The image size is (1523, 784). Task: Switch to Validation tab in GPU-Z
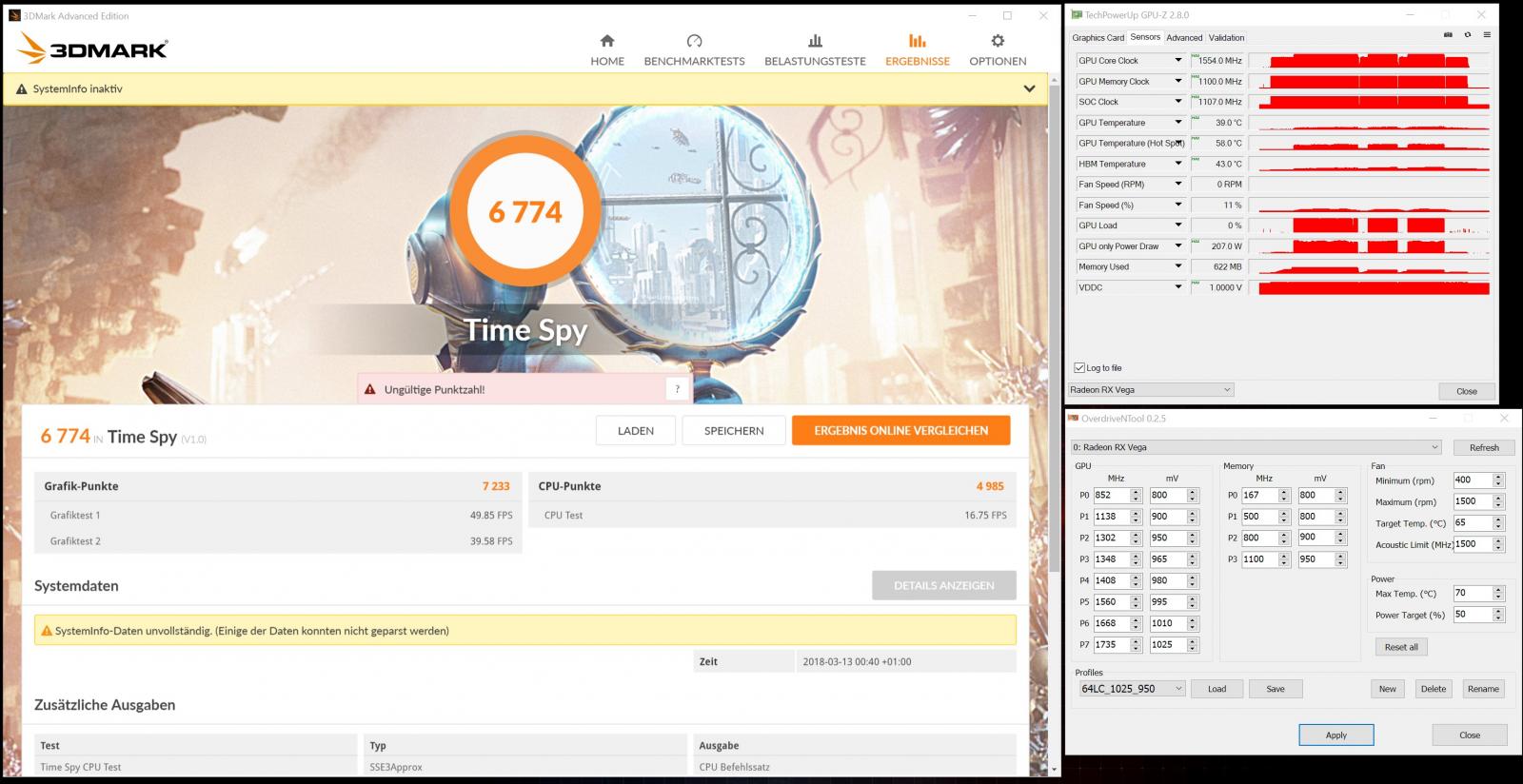click(1226, 38)
